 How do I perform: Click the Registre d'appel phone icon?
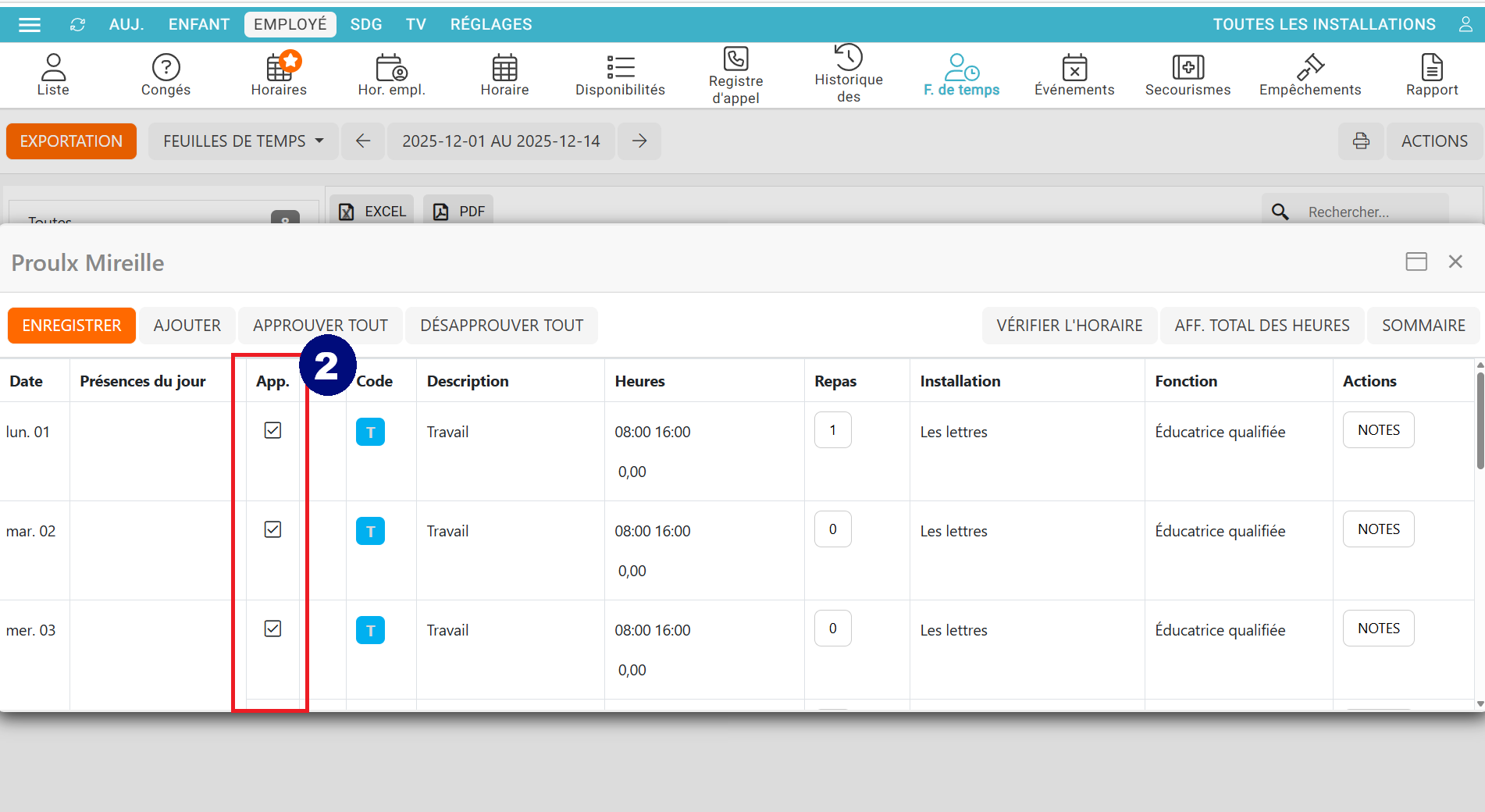[735, 59]
